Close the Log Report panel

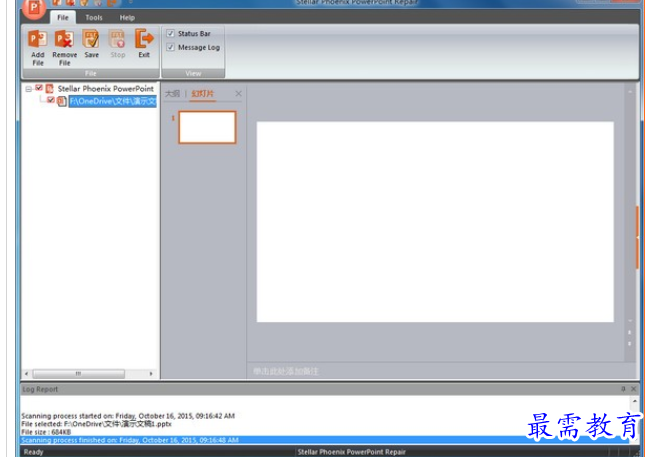(x=633, y=389)
